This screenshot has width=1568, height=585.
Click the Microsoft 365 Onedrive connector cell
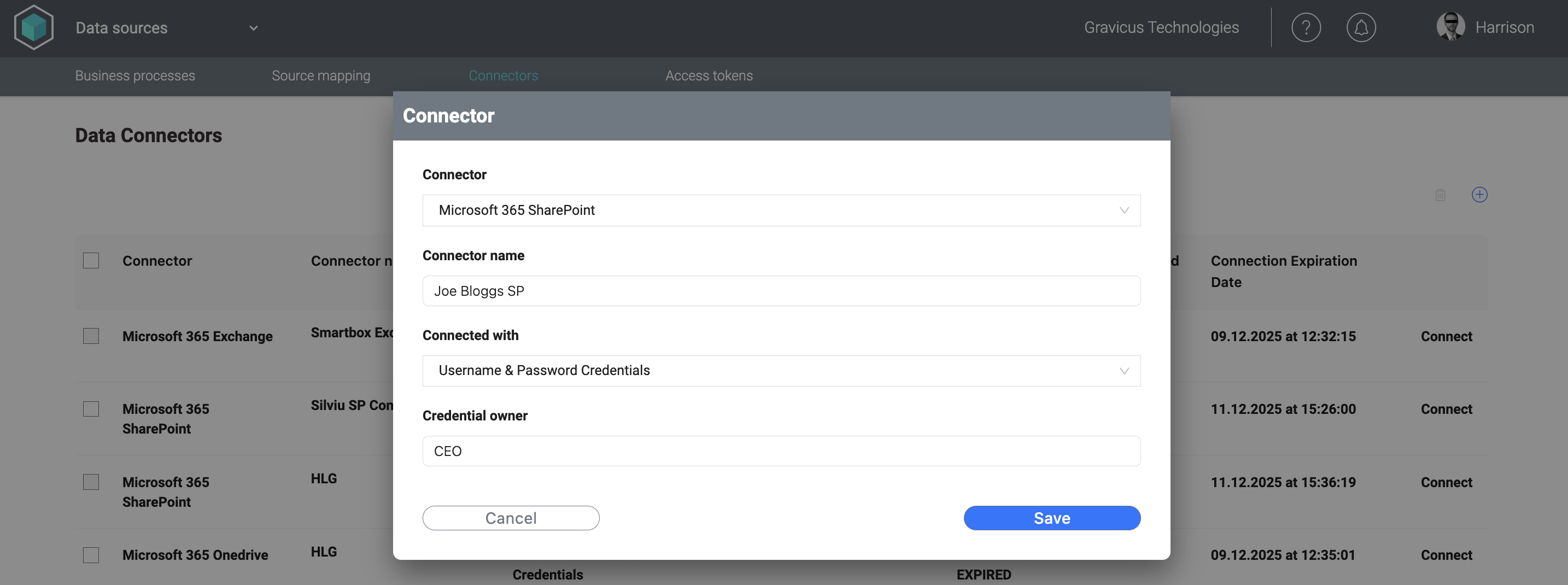[195, 555]
